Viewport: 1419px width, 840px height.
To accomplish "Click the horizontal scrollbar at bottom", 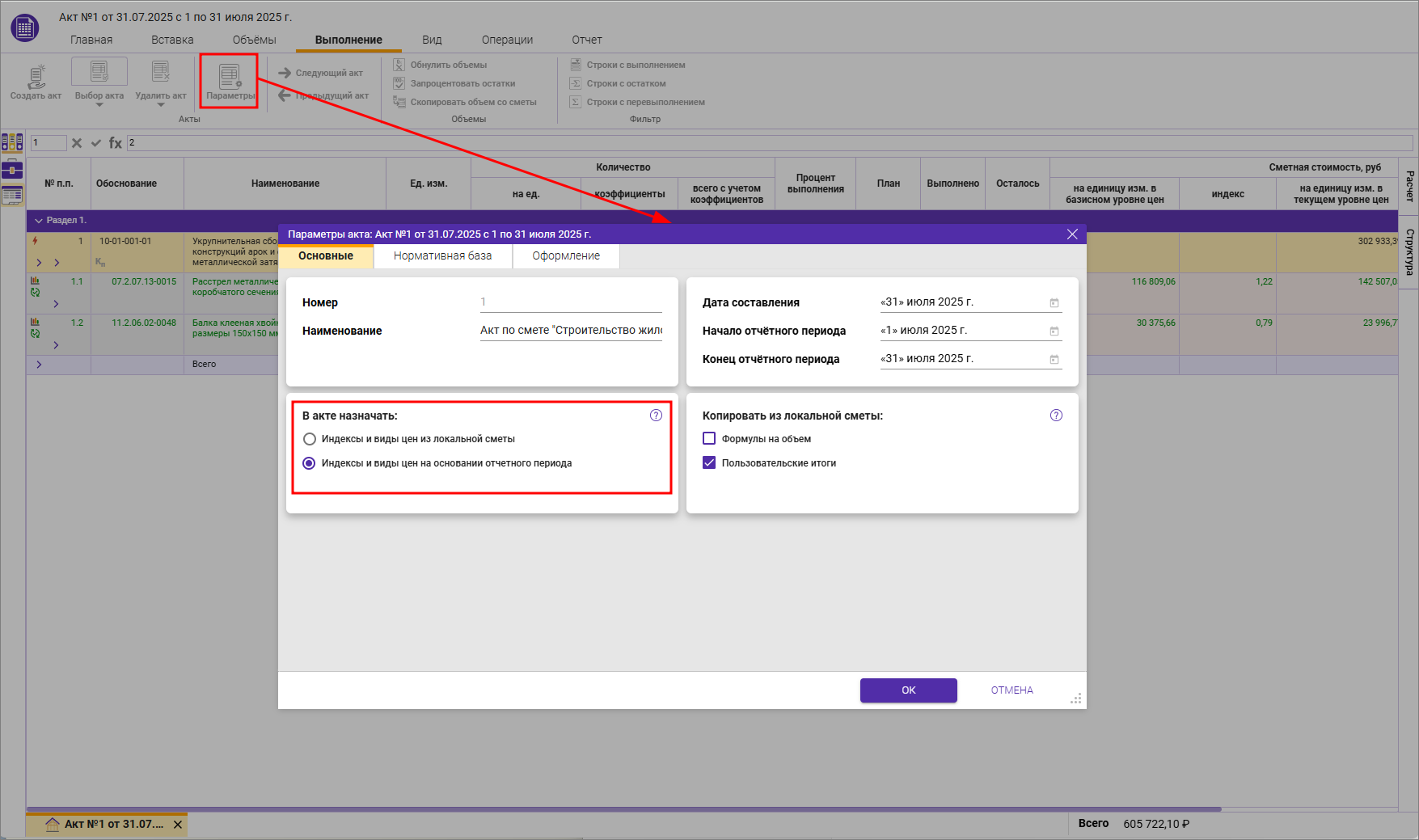I will (623, 808).
